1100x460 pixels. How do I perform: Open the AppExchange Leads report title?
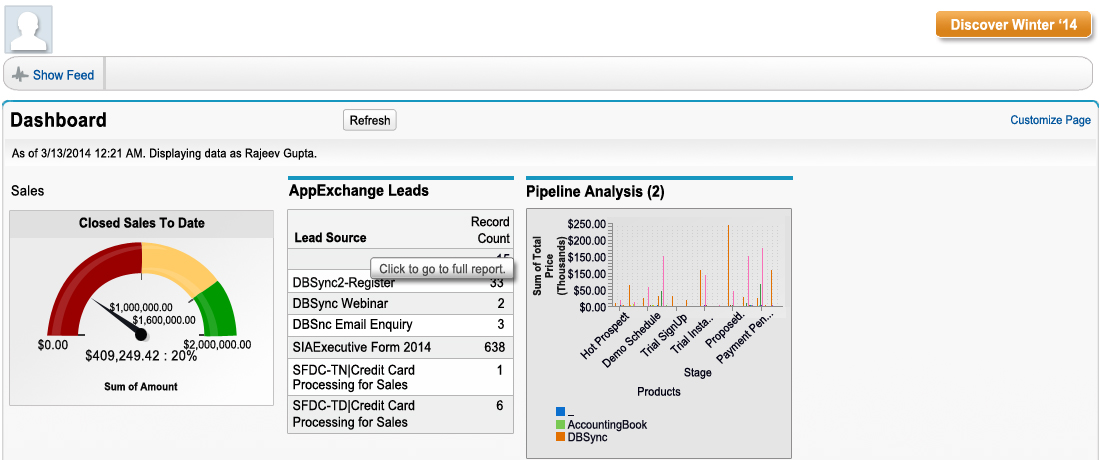(358, 190)
